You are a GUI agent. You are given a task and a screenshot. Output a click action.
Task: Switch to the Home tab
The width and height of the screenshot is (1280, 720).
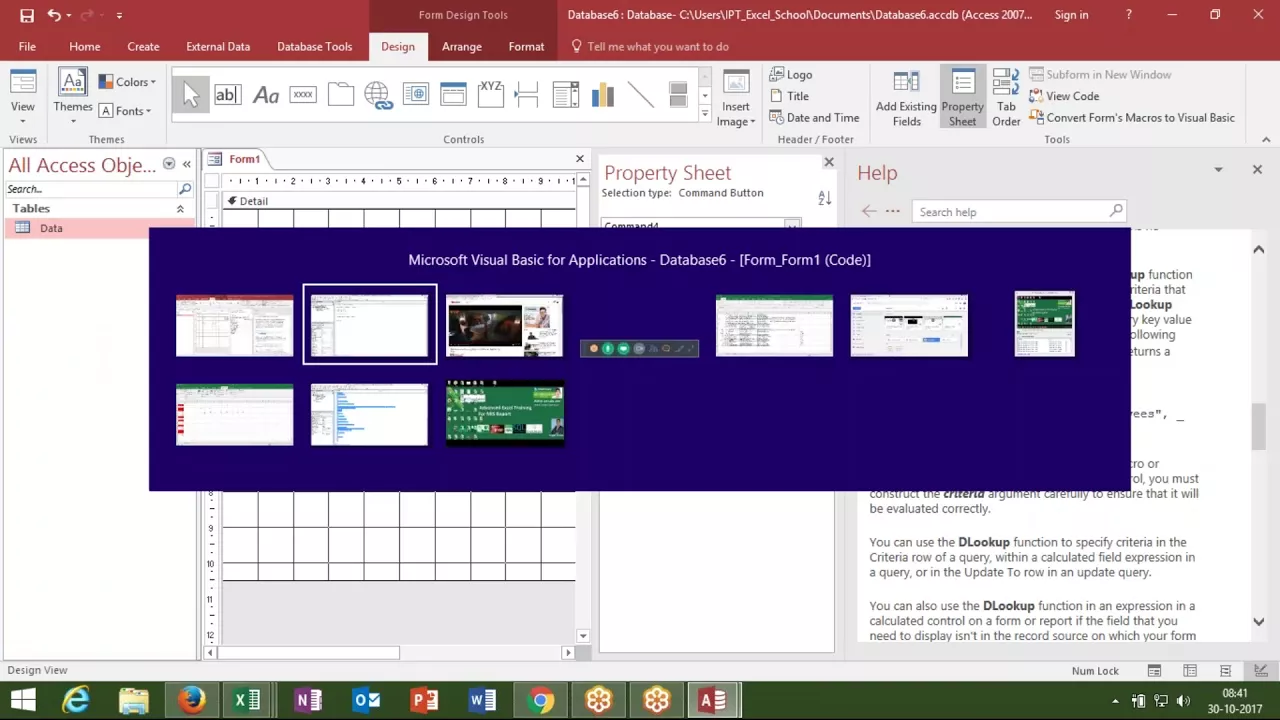tap(85, 46)
